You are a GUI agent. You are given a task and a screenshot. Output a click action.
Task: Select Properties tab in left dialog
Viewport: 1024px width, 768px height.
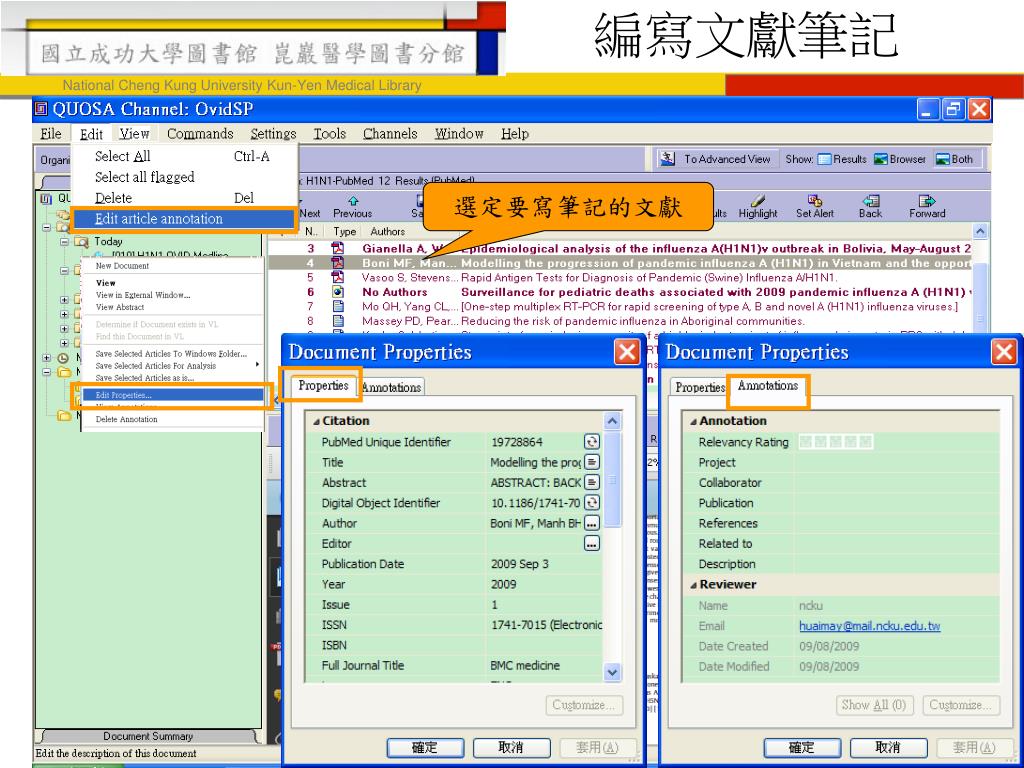click(x=323, y=385)
